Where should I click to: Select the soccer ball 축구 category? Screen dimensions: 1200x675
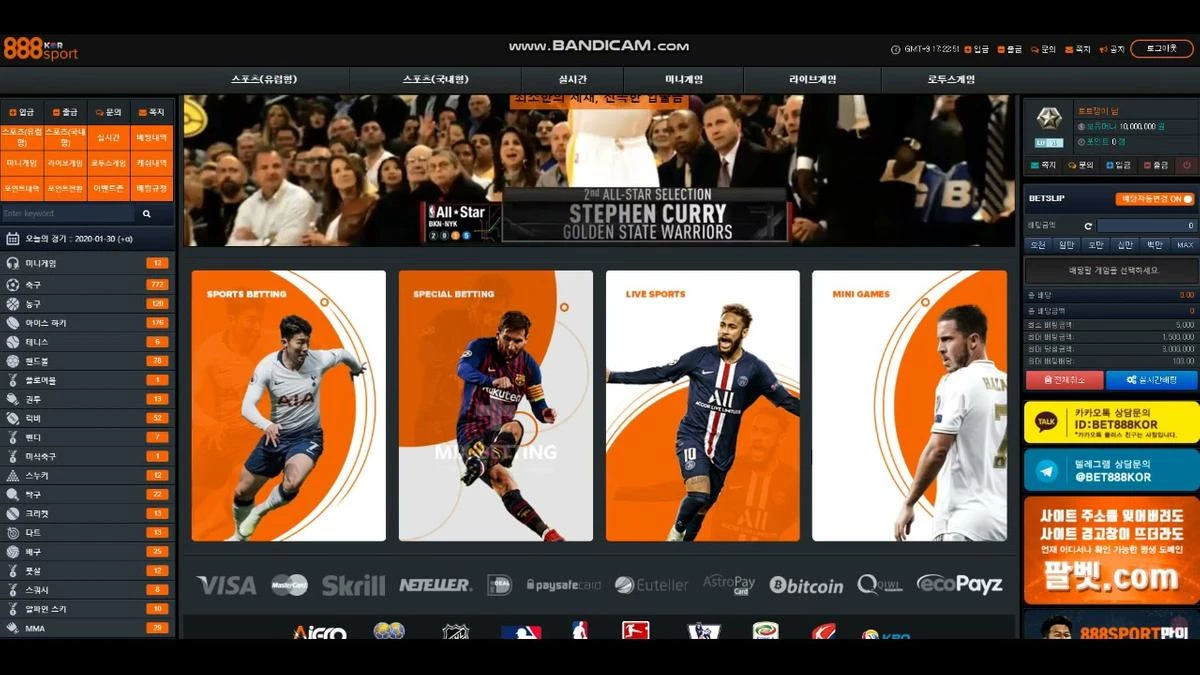coord(88,285)
